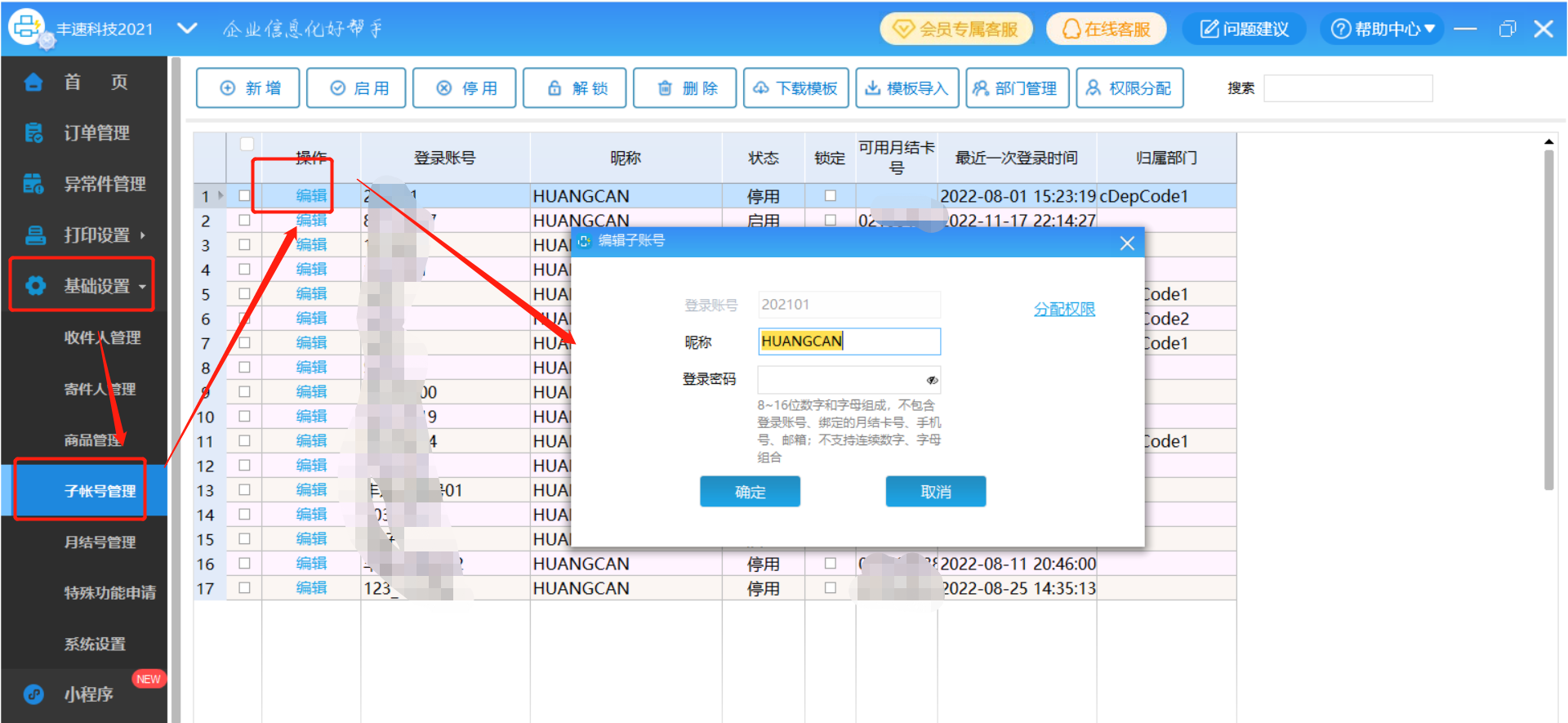This screenshot has width=1568, height=723.
Task: Click the 状态 column header
Action: click(x=764, y=158)
